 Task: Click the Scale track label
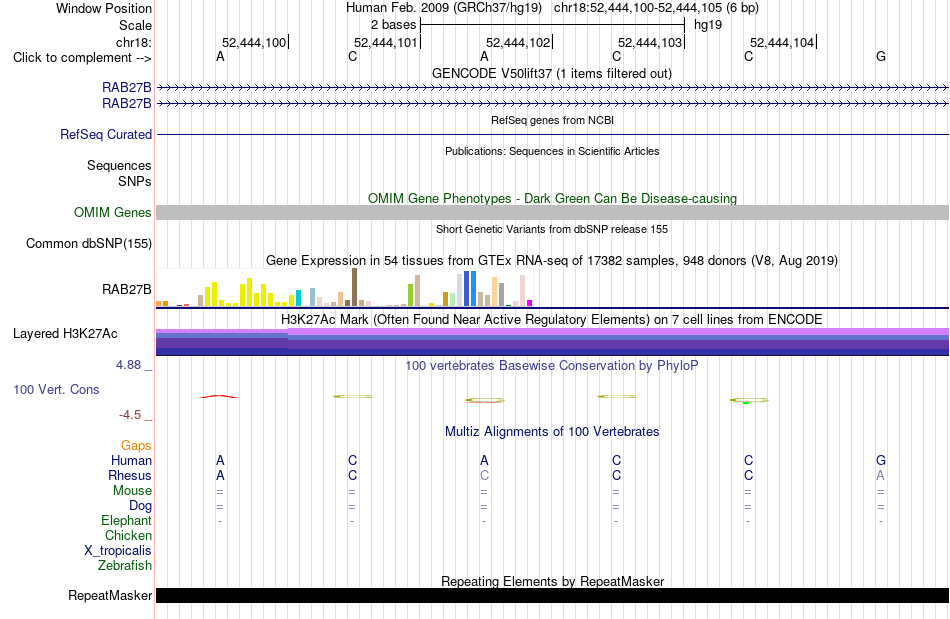pyautogui.click(x=135, y=25)
